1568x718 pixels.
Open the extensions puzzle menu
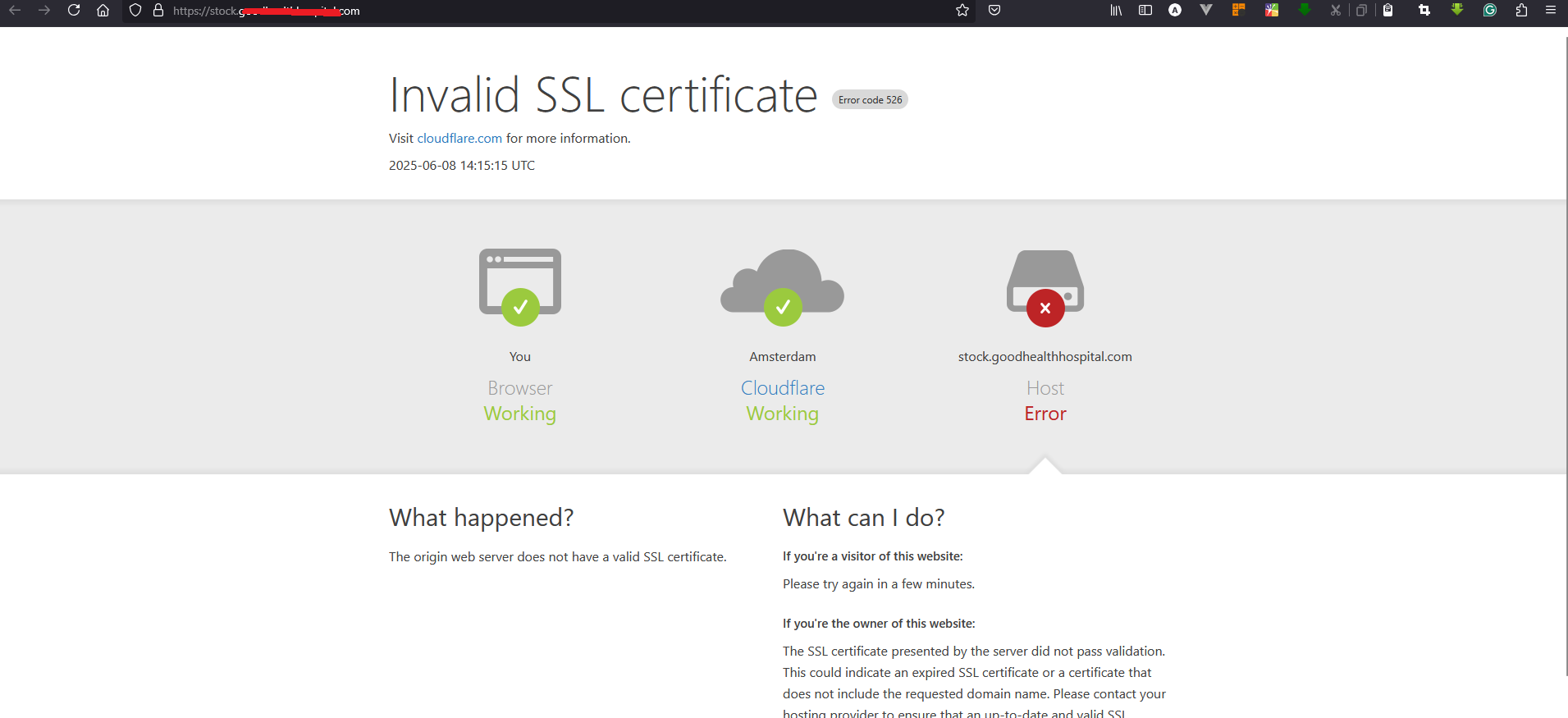point(1521,11)
